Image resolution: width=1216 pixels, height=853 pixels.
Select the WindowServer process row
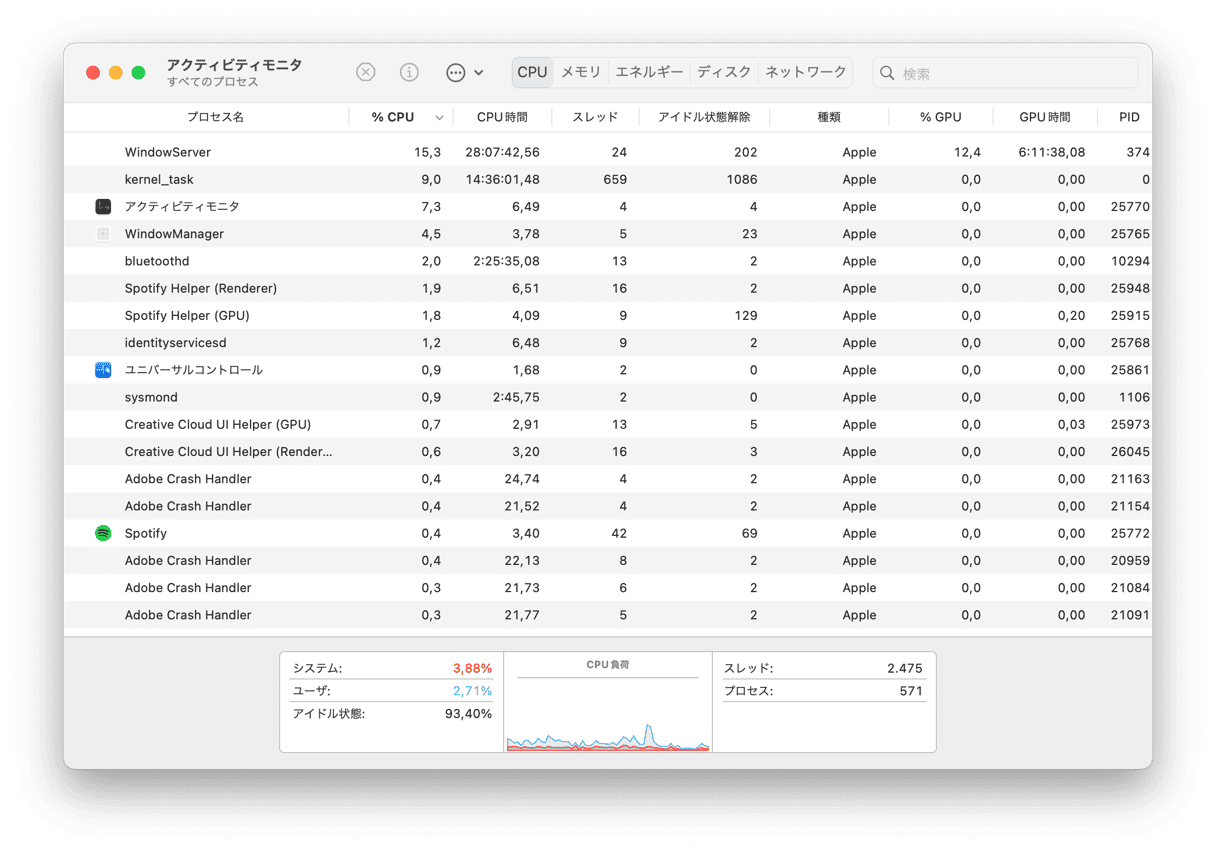pos(608,153)
